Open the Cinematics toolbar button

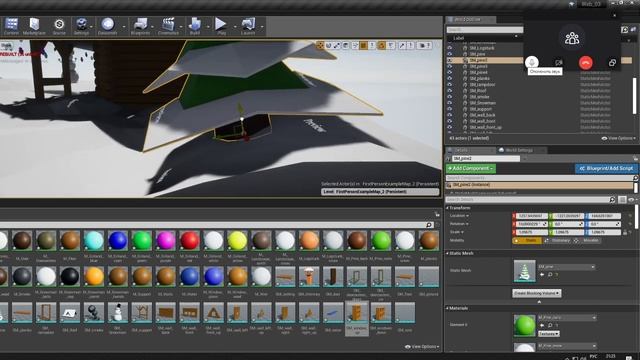(168, 26)
